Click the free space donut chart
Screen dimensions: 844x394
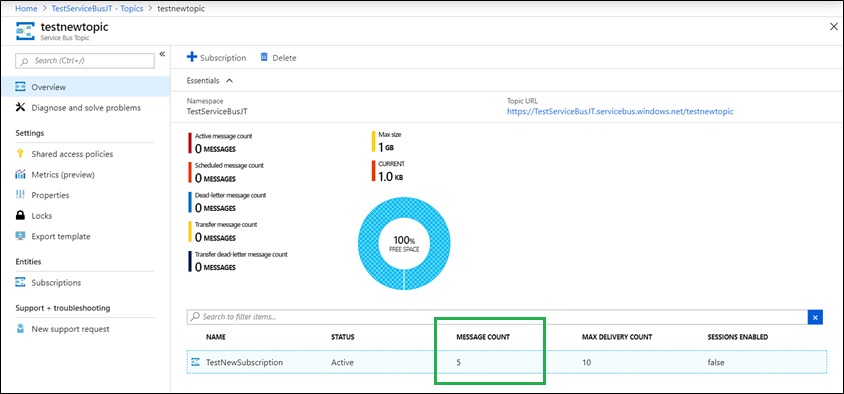pos(404,244)
